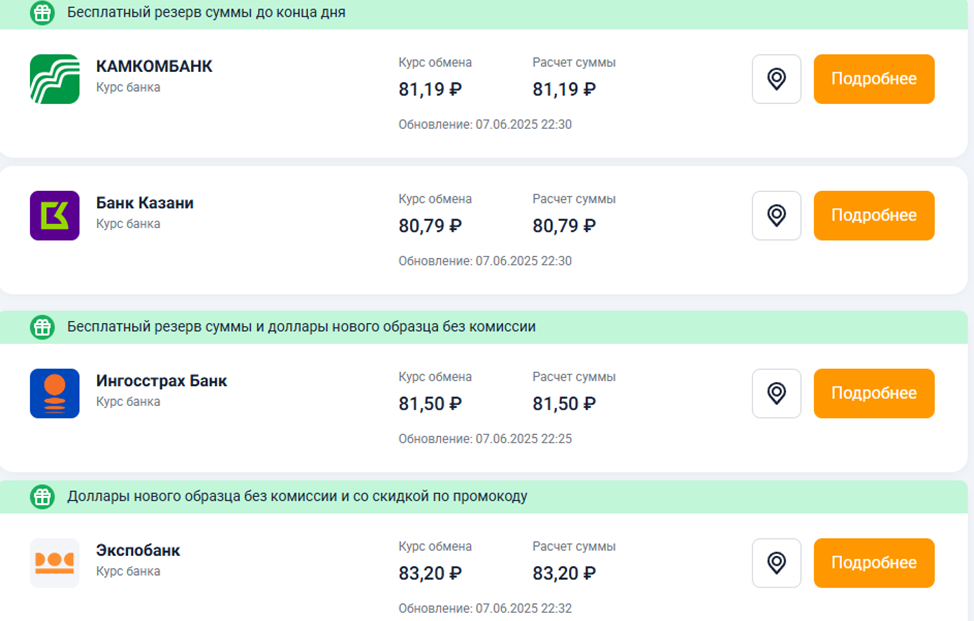
Task: Click the Банк Казани name link
Action: point(145,203)
